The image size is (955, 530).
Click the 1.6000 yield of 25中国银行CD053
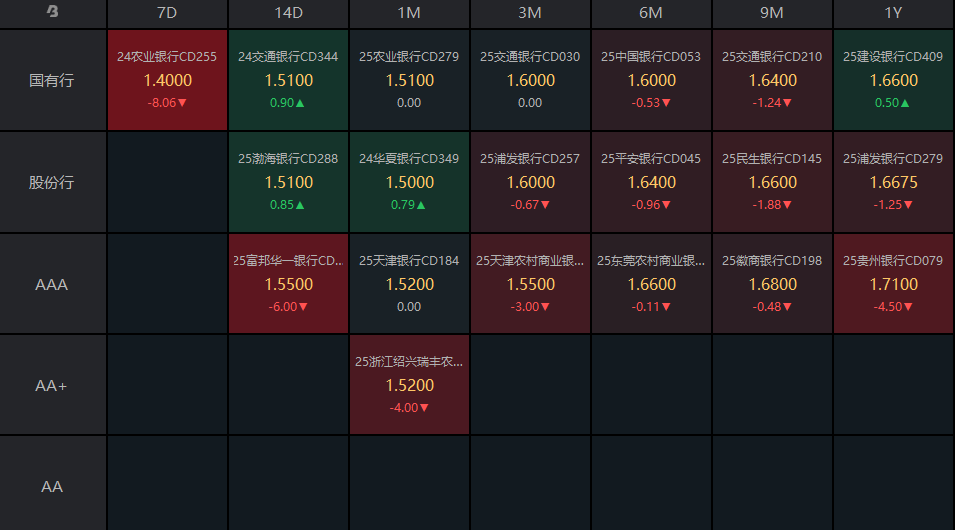click(651, 81)
